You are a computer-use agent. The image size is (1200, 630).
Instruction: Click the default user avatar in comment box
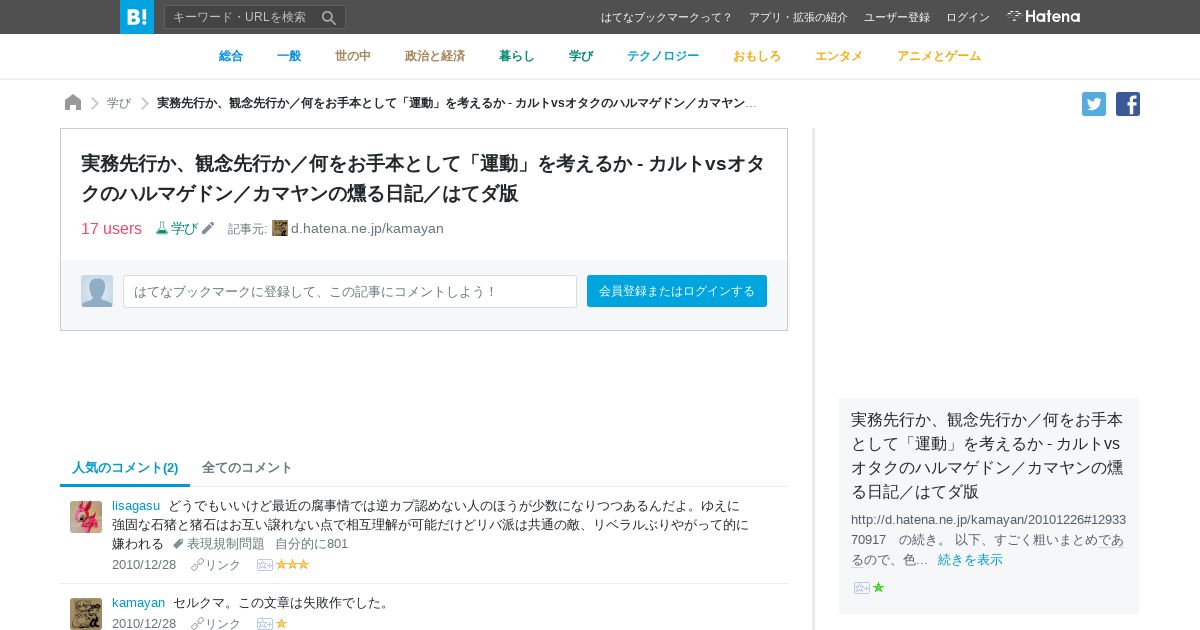tap(97, 291)
